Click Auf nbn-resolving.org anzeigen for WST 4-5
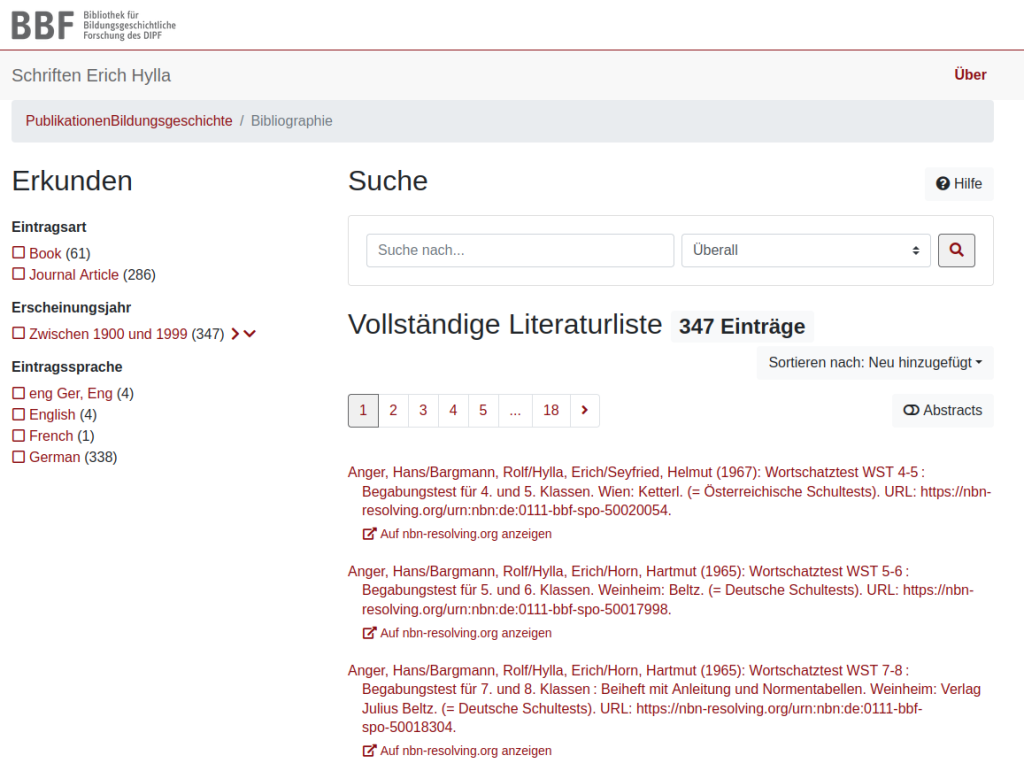Viewport: 1024px width, 771px height. 466,533
